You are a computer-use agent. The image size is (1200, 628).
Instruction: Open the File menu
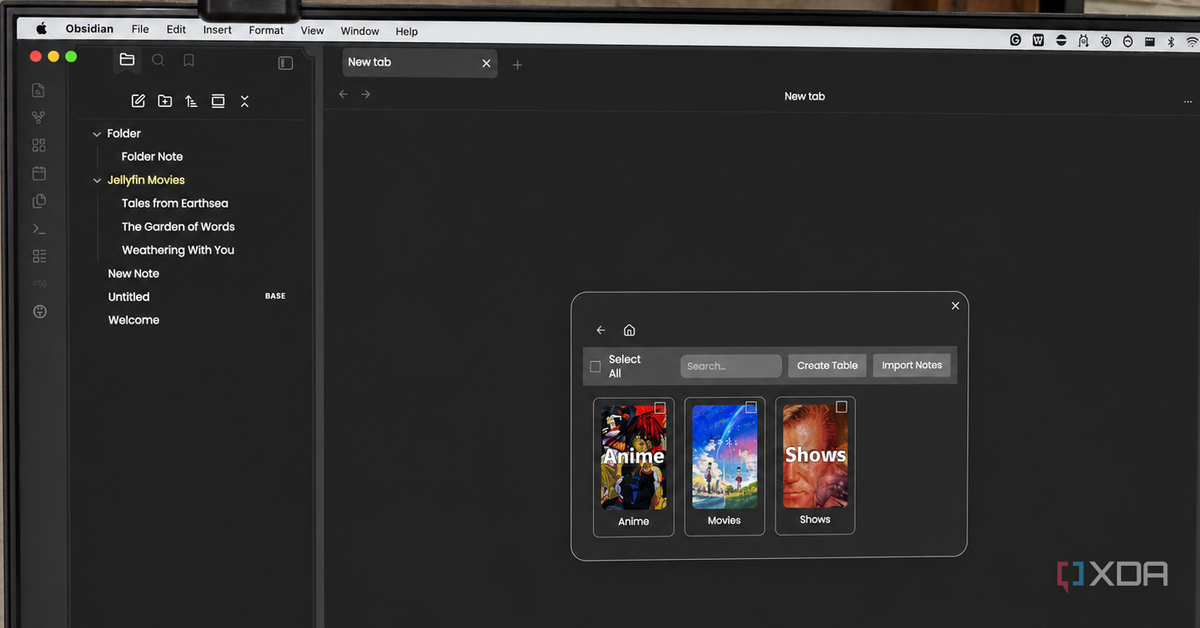tap(140, 30)
